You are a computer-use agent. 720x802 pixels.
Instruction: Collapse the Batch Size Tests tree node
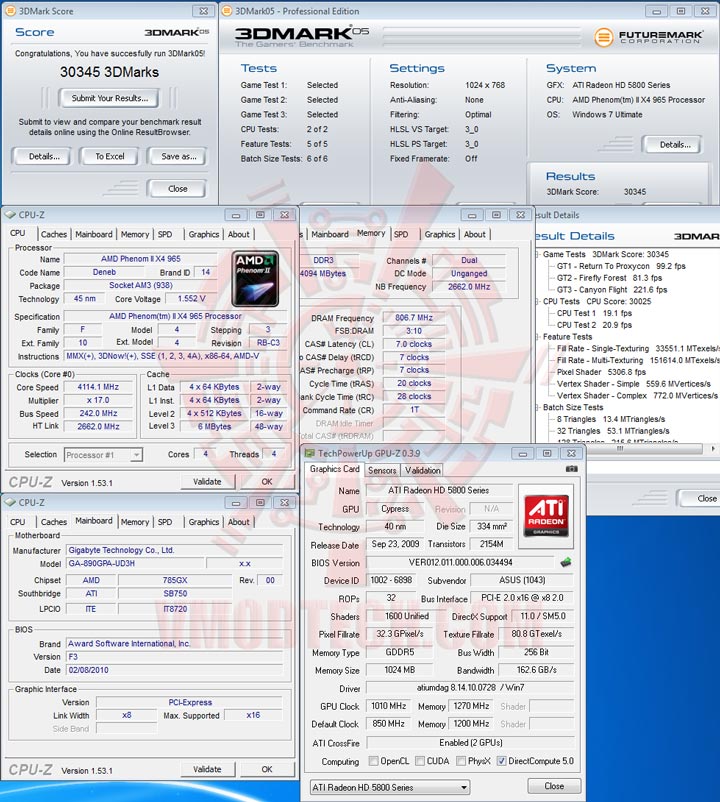tap(537, 407)
